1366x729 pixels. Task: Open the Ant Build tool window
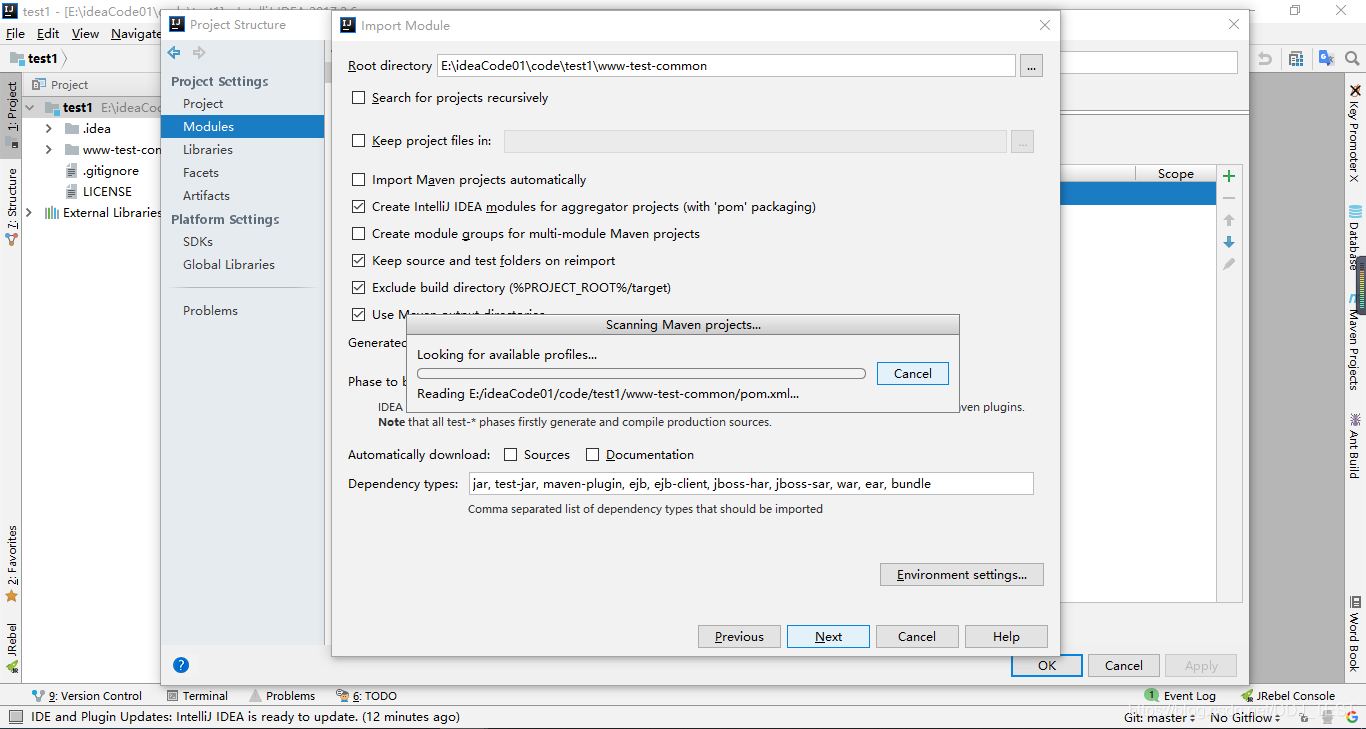(1355, 446)
